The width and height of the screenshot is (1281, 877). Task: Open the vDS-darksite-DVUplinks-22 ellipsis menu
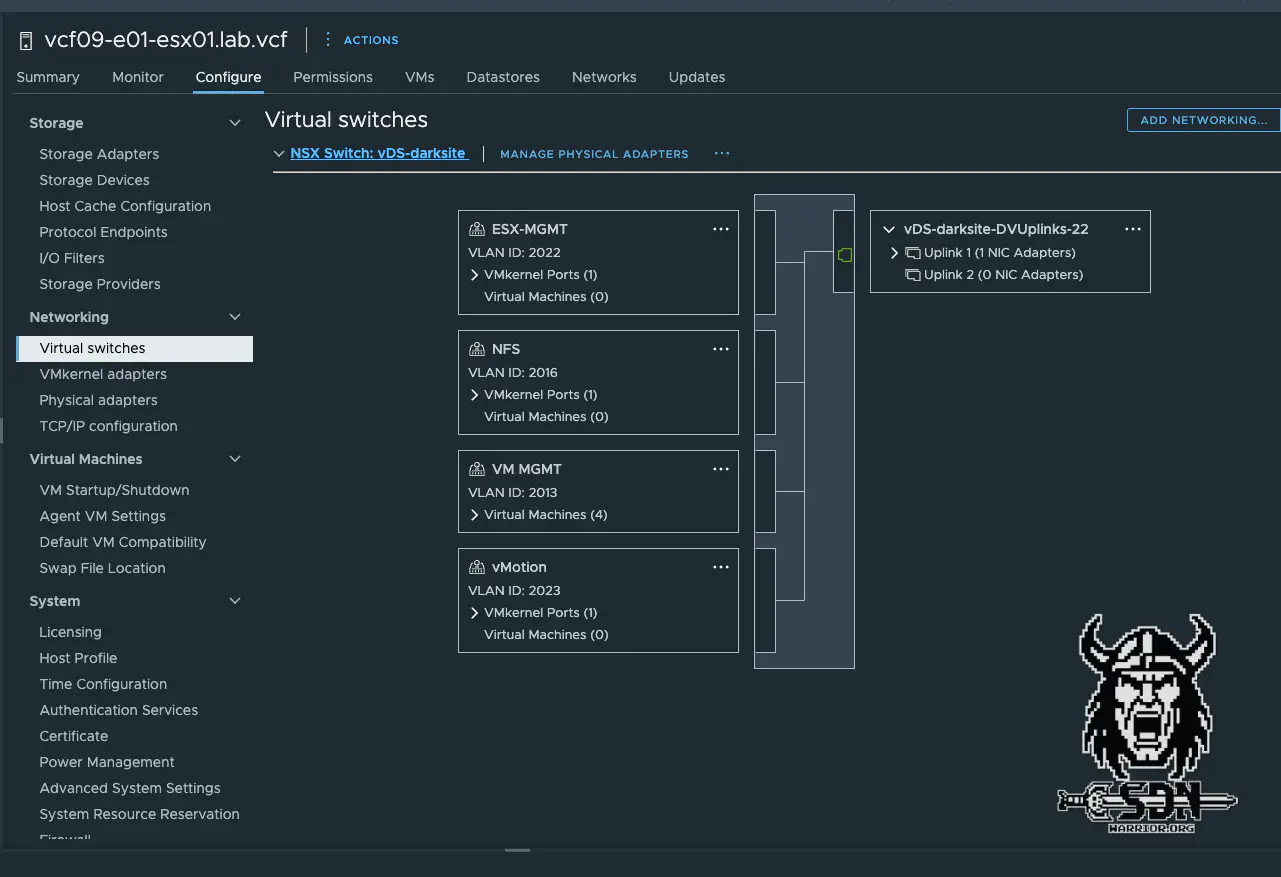pos(1132,229)
